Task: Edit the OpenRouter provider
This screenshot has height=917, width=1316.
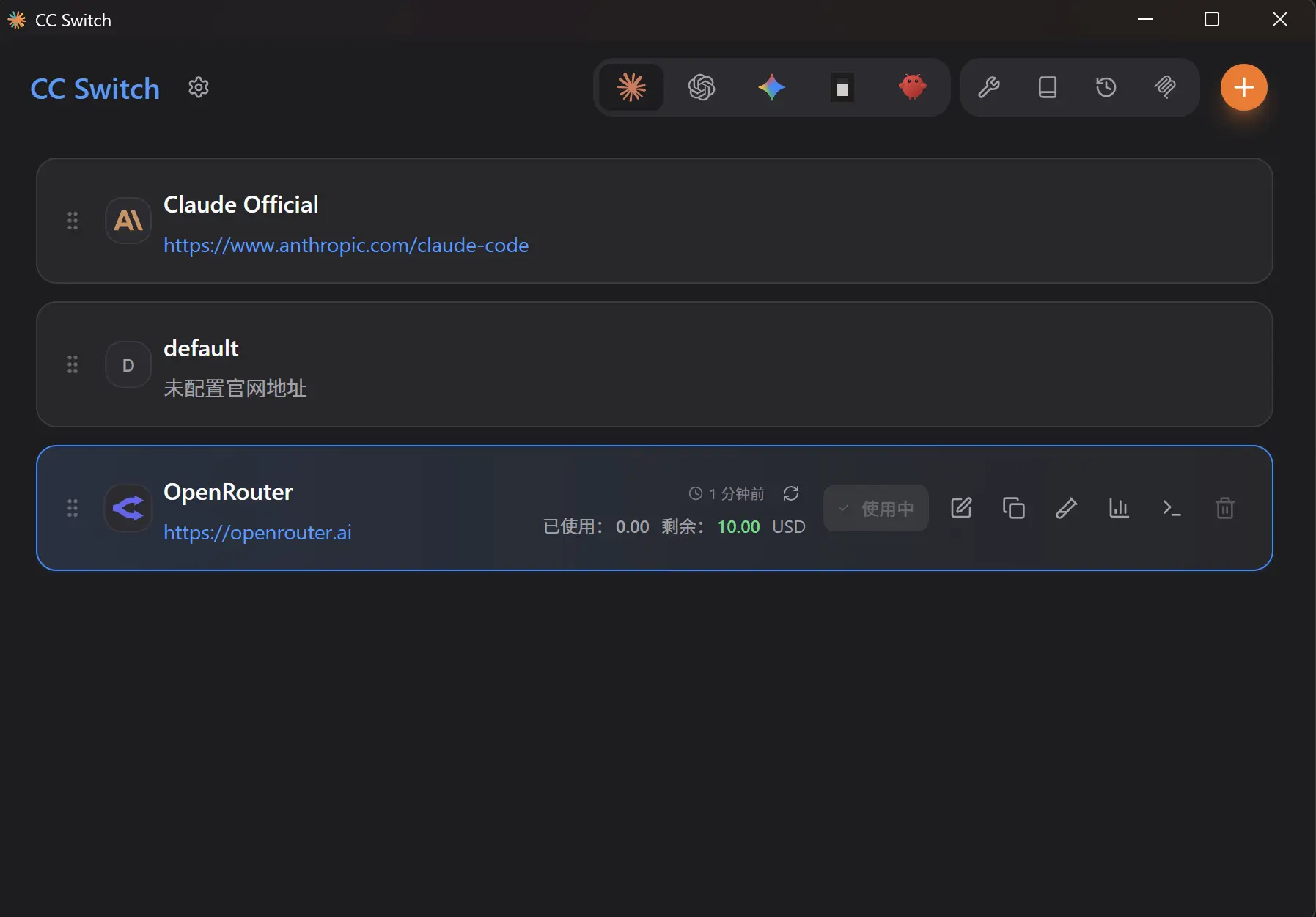Action: [961, 508]
